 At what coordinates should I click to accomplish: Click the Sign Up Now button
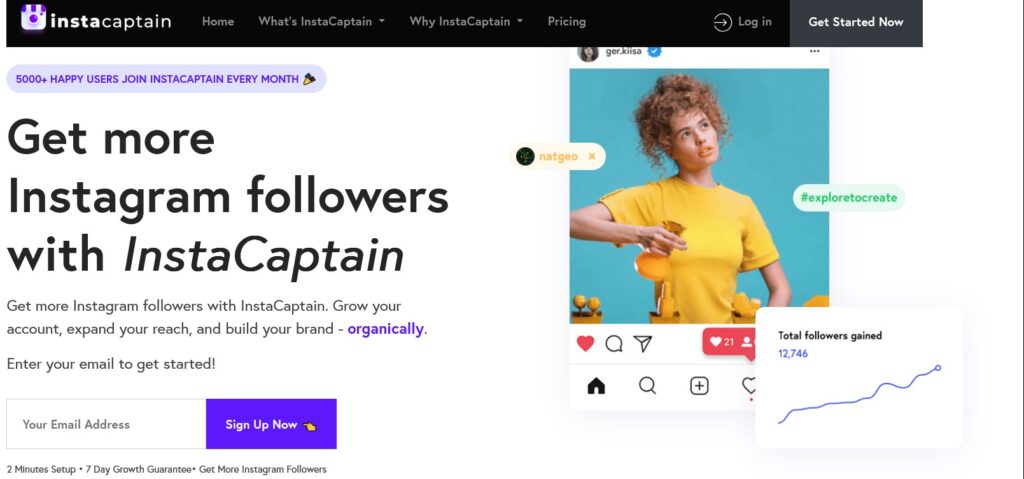click(x=271, y=424)
